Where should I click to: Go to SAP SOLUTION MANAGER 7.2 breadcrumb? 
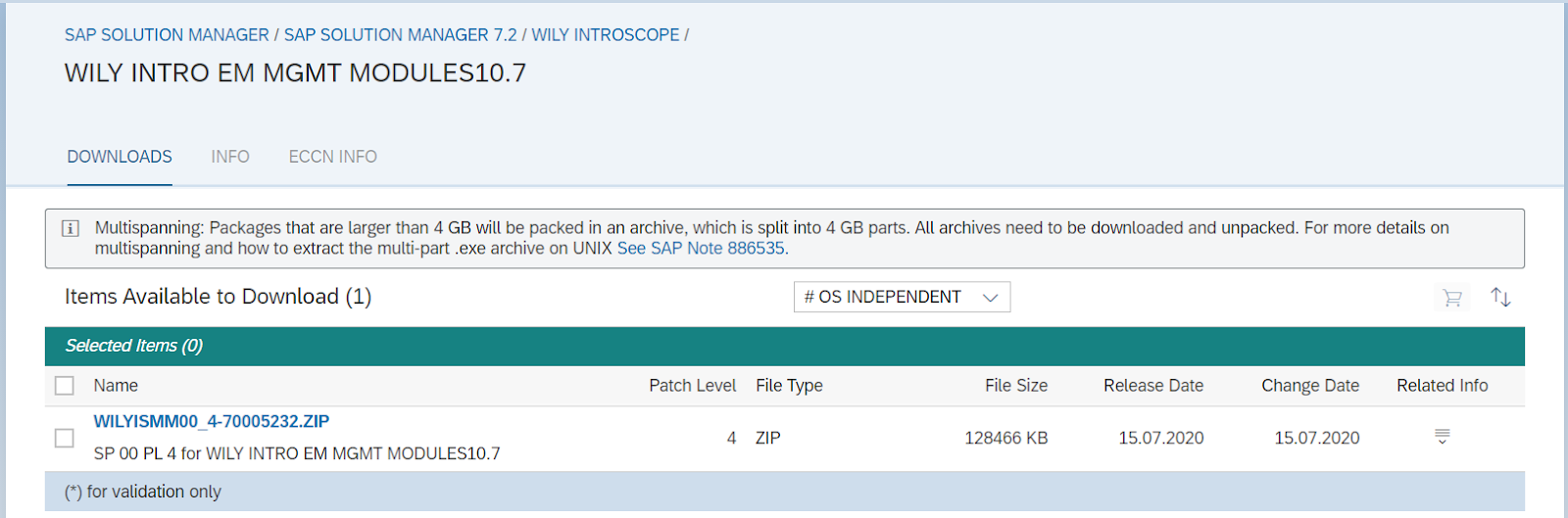400,35
